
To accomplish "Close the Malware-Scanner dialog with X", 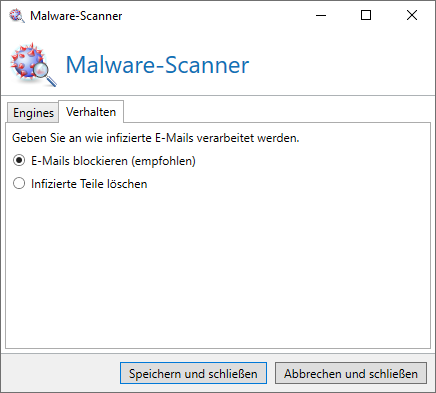I will tap(412, 15).
